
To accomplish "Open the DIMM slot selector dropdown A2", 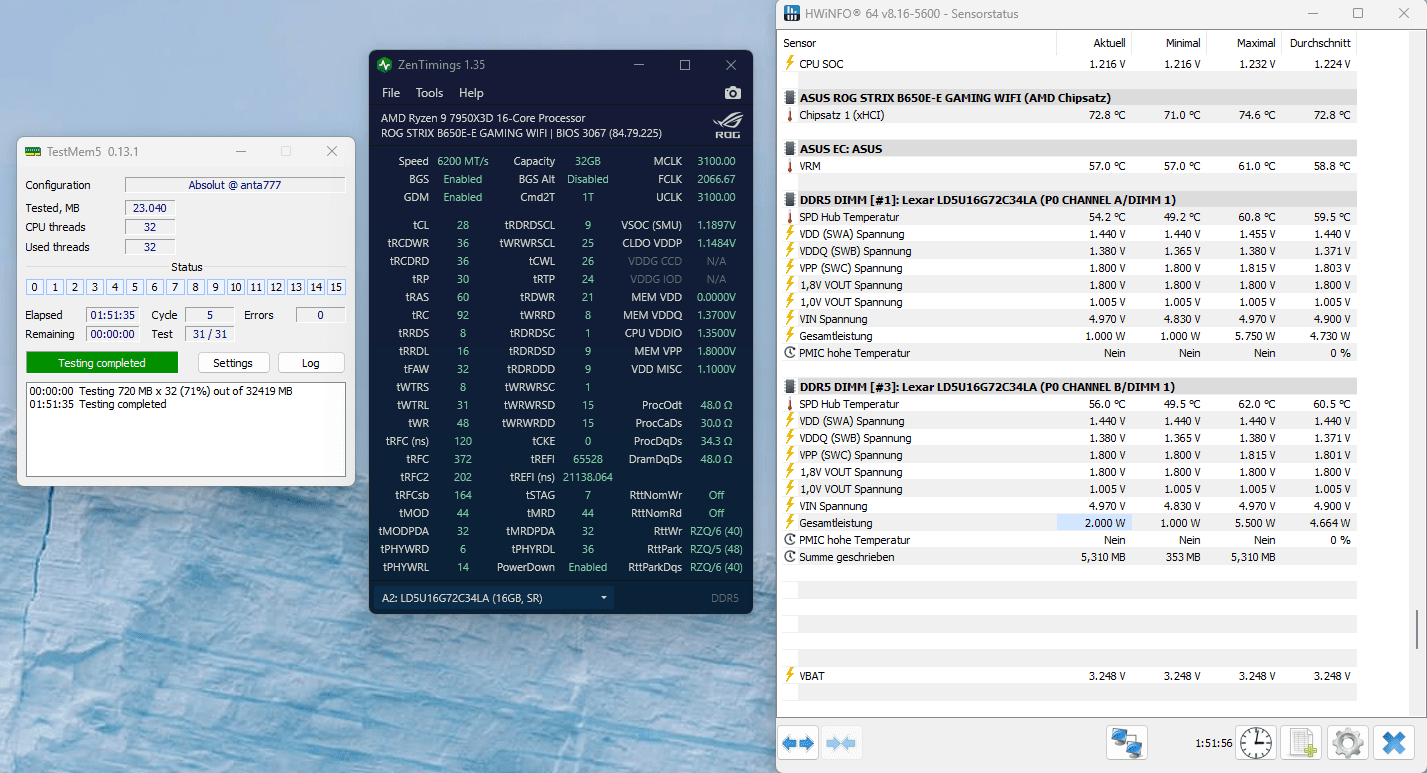I will (x=494, y=598).
